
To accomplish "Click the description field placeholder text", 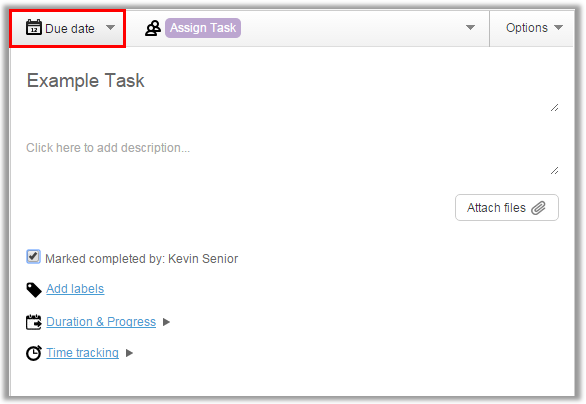I will coord(108,148).
